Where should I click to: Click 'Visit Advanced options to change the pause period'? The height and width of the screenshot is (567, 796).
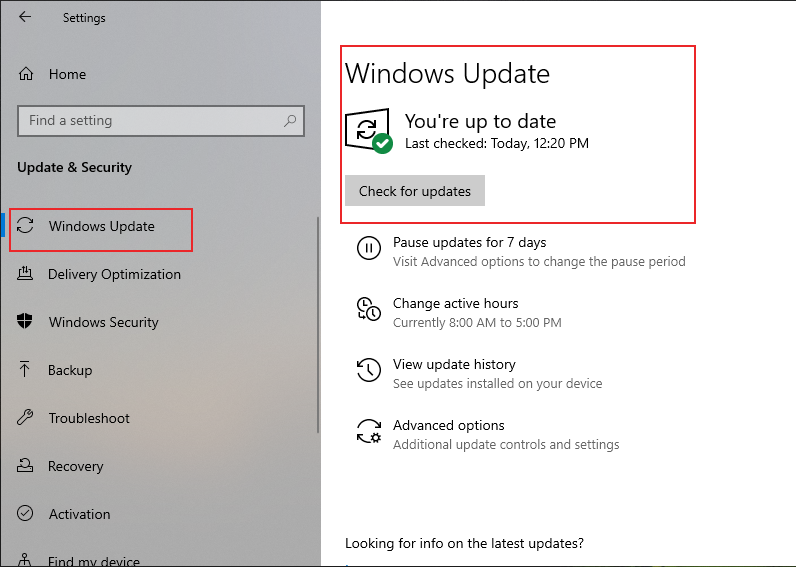(x=539, y=262)
